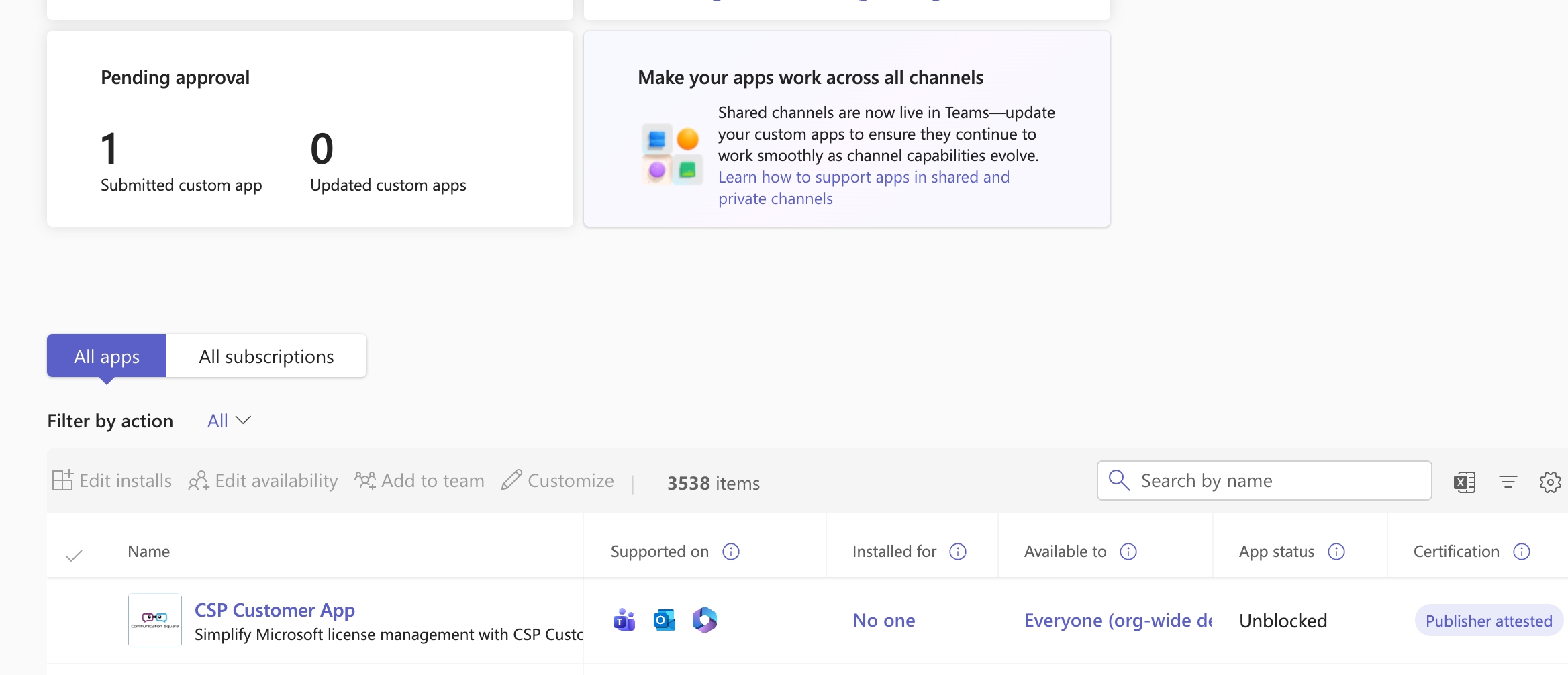Click the Available to info icon
The height and width of the screenshot is (675, 1568).
click(x=1128, y=552)
